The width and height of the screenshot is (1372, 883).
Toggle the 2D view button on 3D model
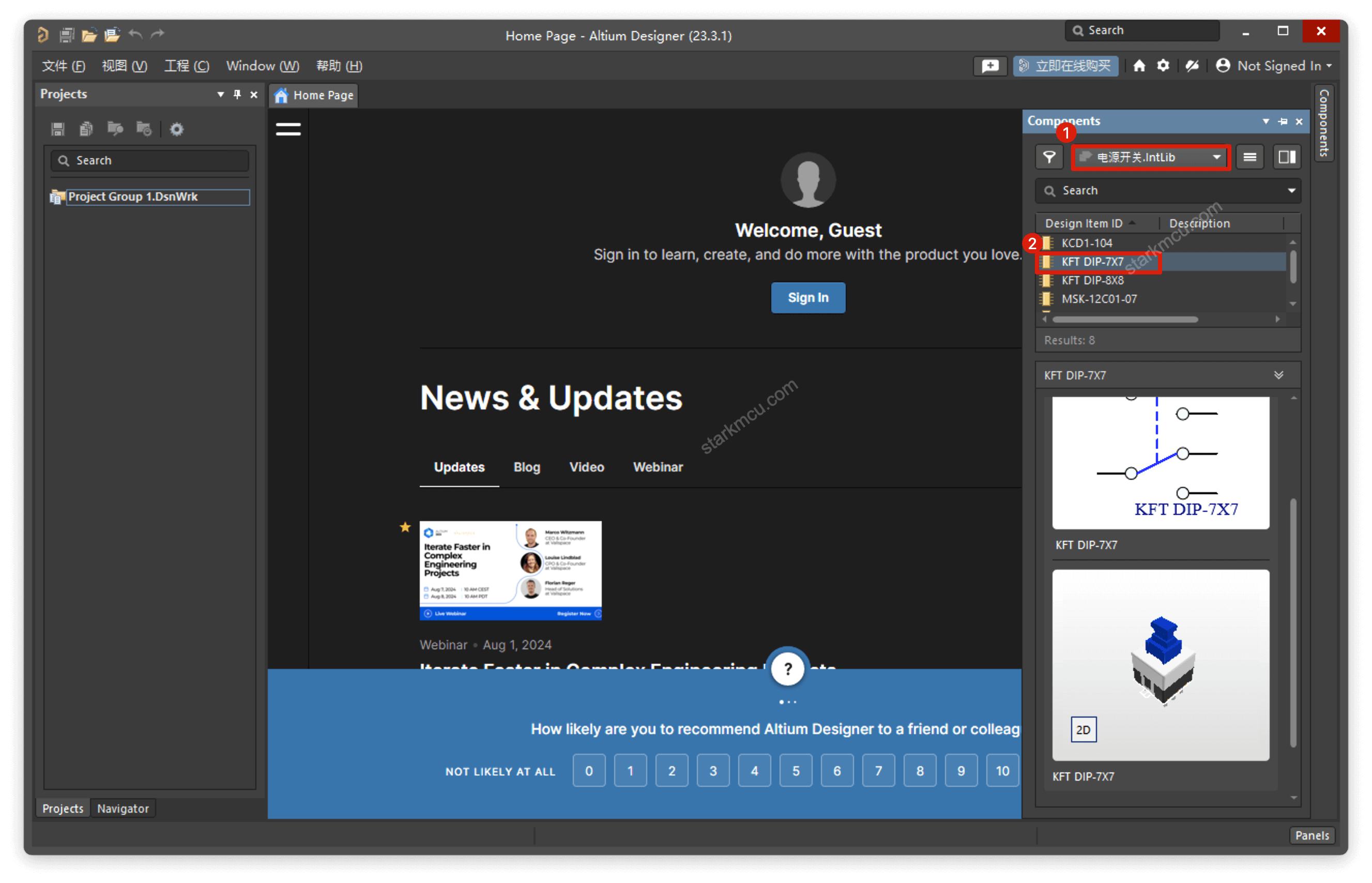pyautogui.click(x=1083, y=729)
